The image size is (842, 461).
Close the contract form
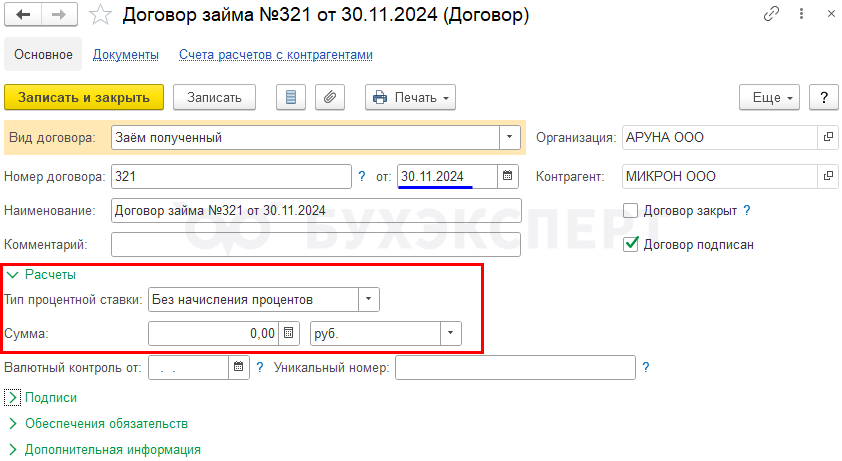click(x=831, y=14)
